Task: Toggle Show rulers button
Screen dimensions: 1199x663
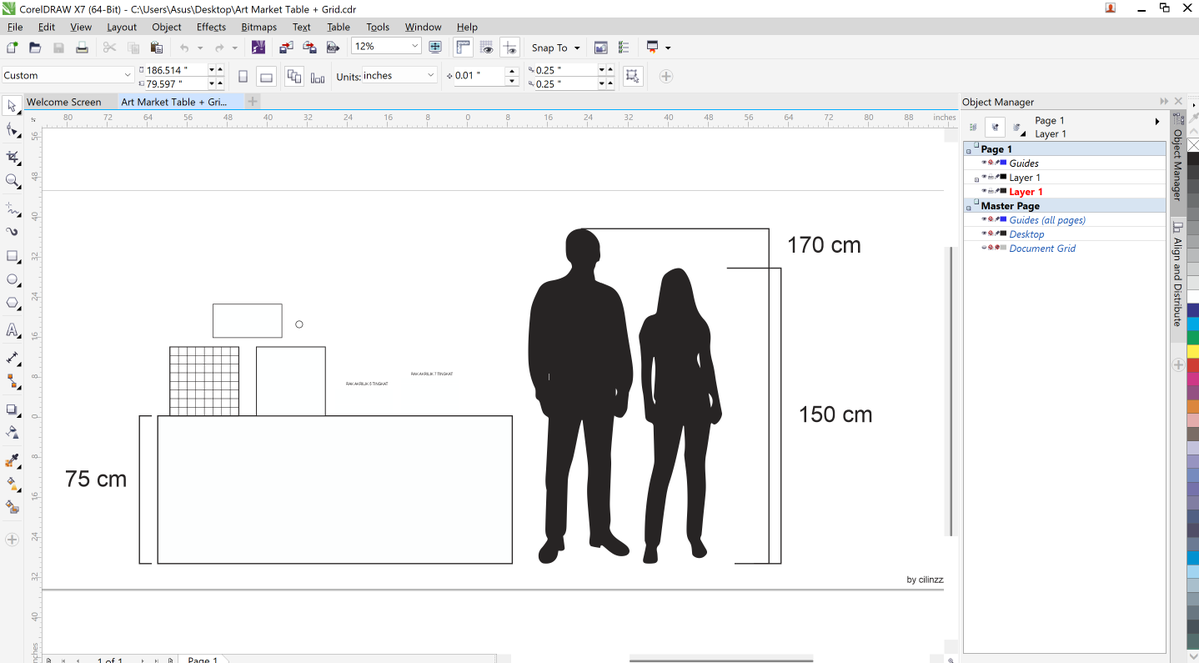Action: (x=463, y=47)
